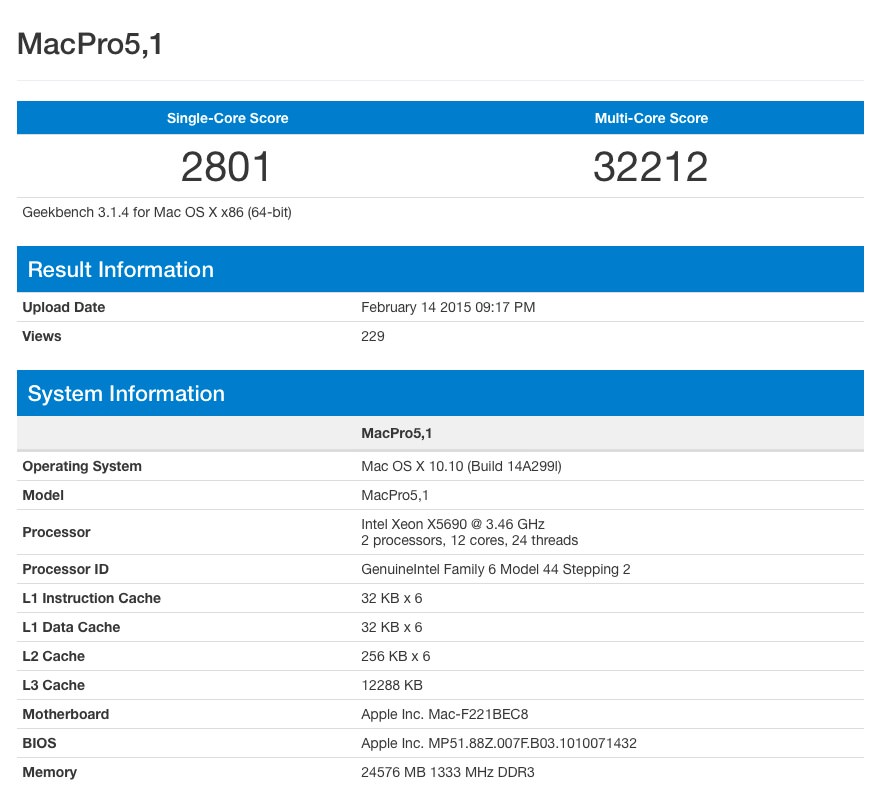The image size is (885, 789).
Task: Click the Processor ID label
Action: coord(65,569)
